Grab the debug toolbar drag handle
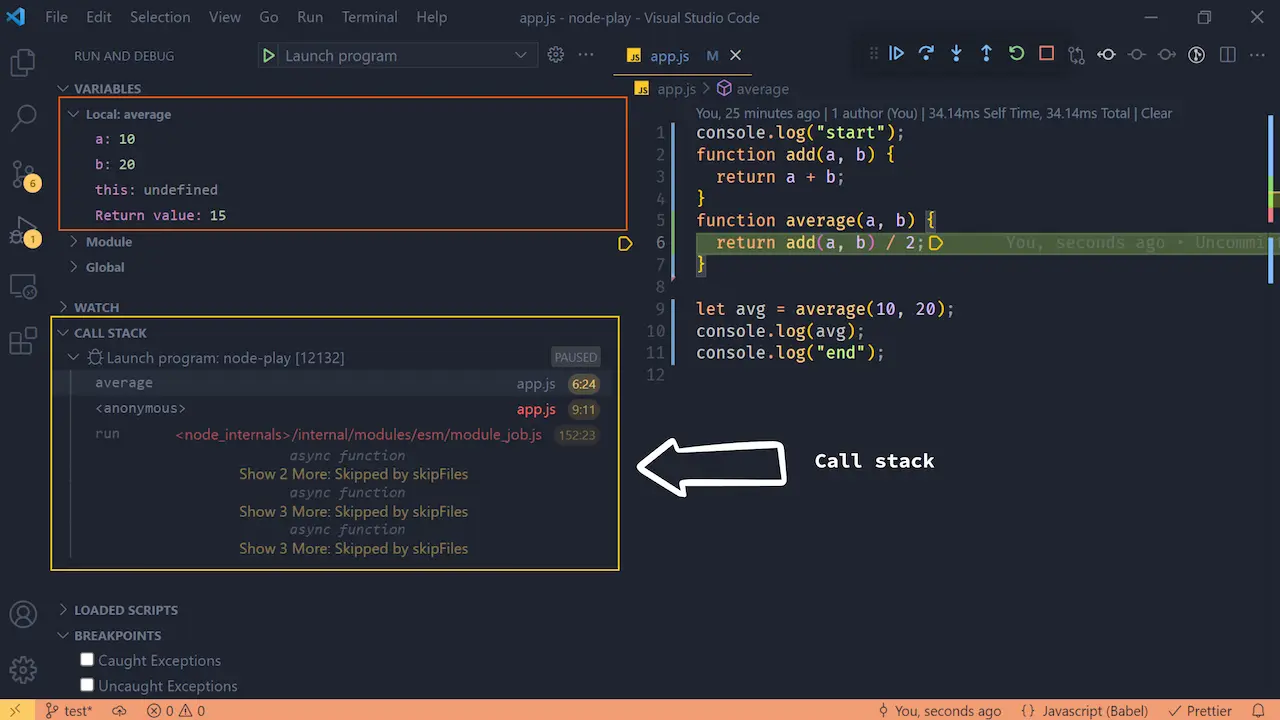The height and width of the screenshot is (720, 1280). click(x=873, y=54)
